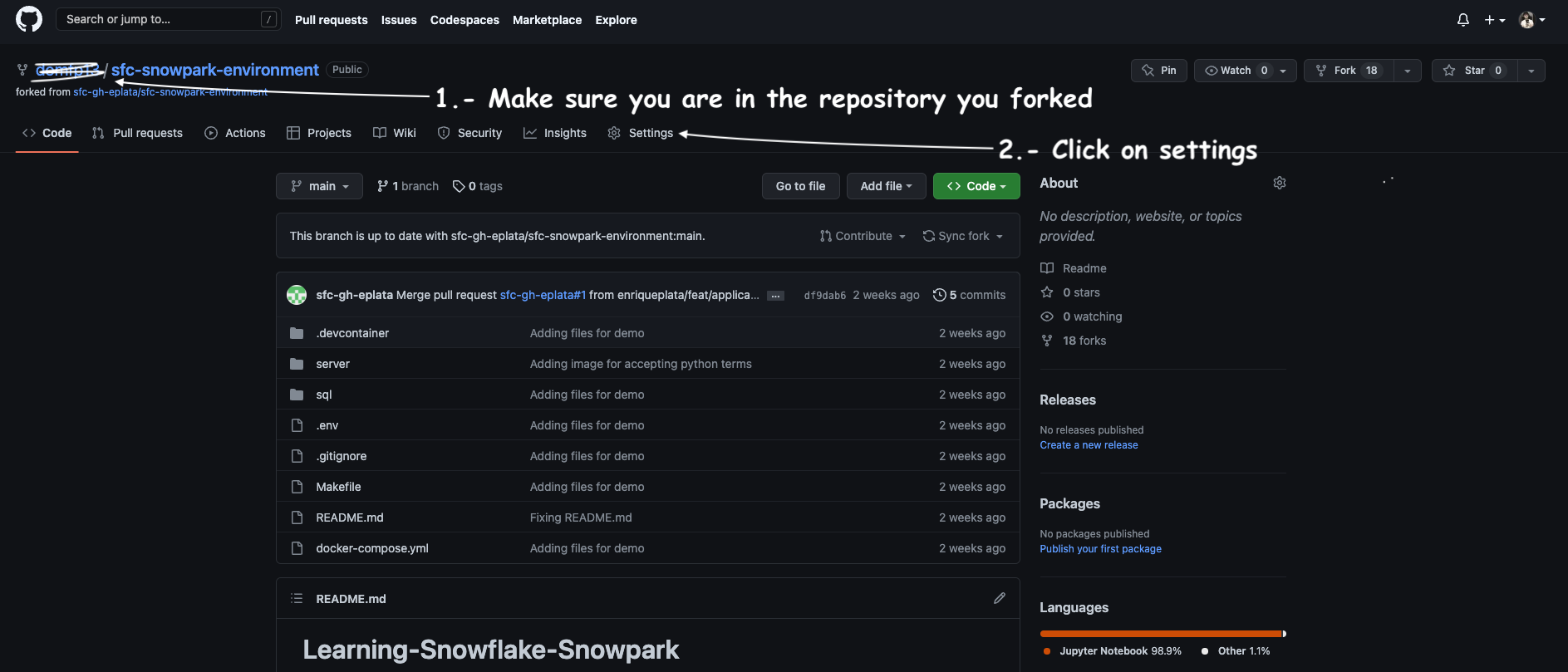View the 5 commits history
This screenshot has width=1568, height=672.
(x=969, y=295)
